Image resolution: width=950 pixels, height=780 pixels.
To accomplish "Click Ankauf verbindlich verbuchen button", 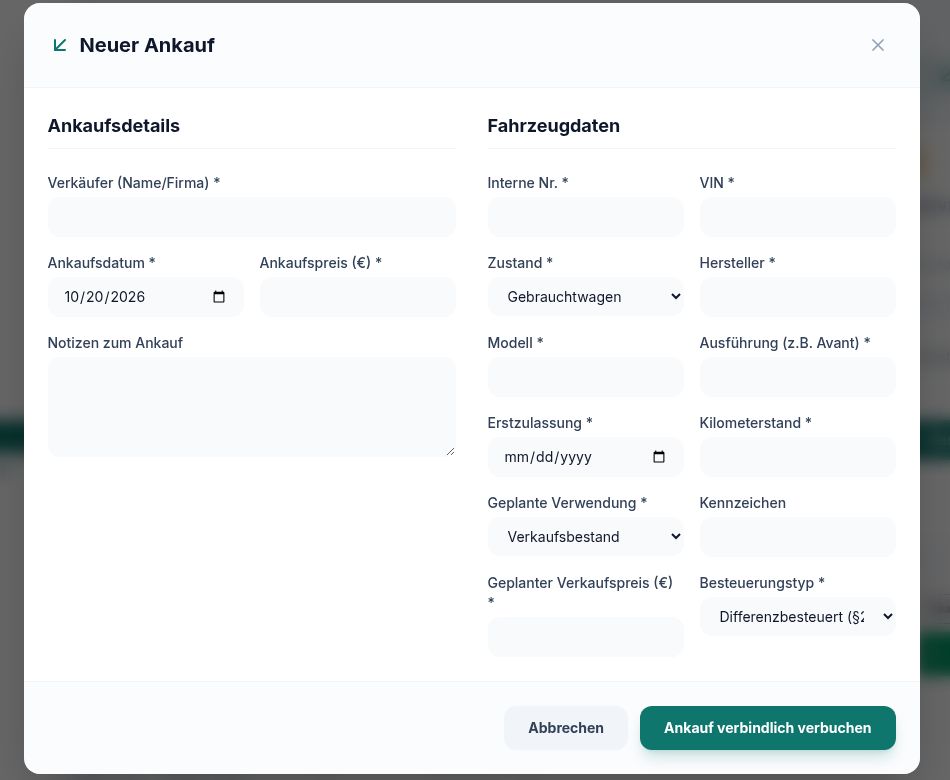I will coord(768,728).
